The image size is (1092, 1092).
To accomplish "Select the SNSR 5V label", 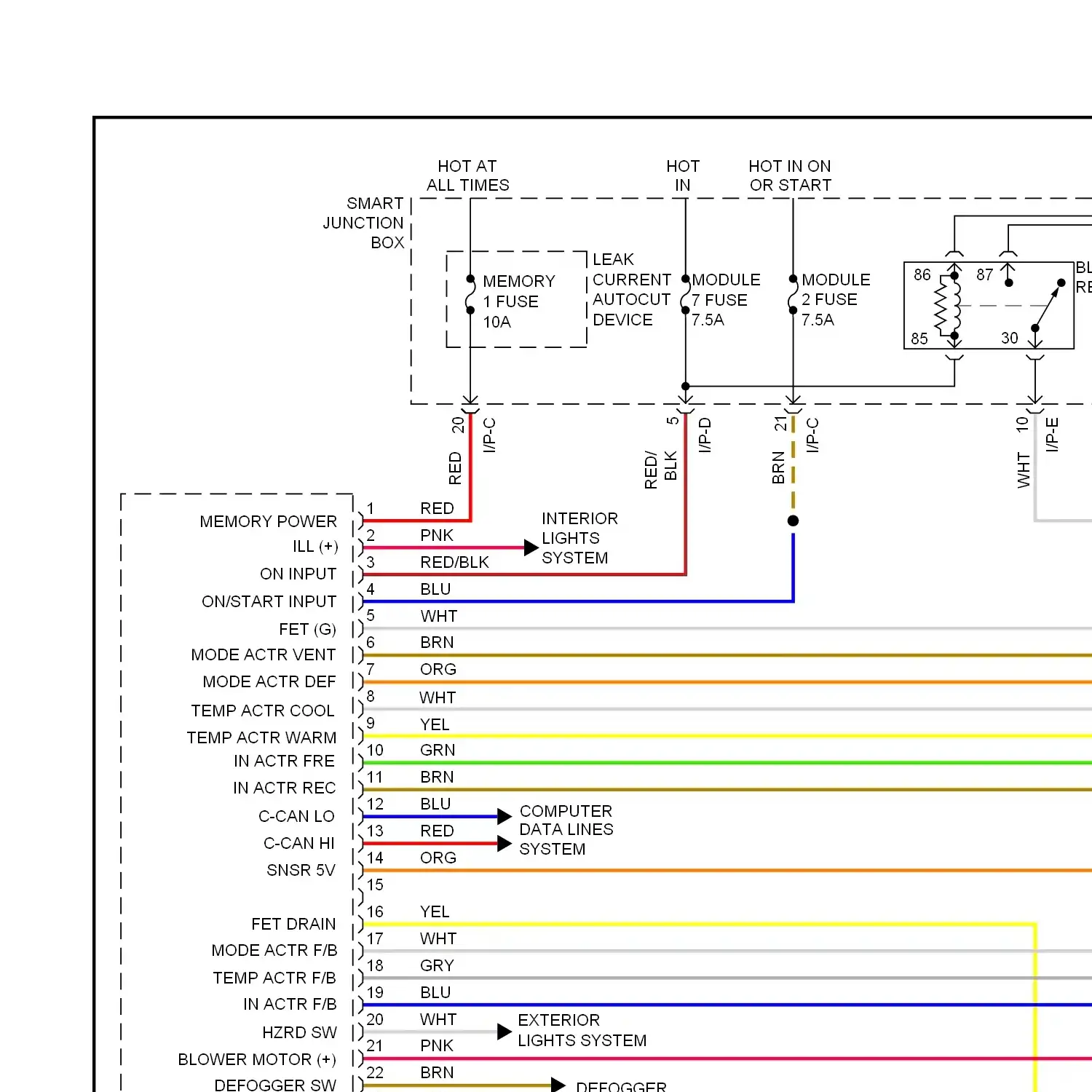I will [301, 870].
